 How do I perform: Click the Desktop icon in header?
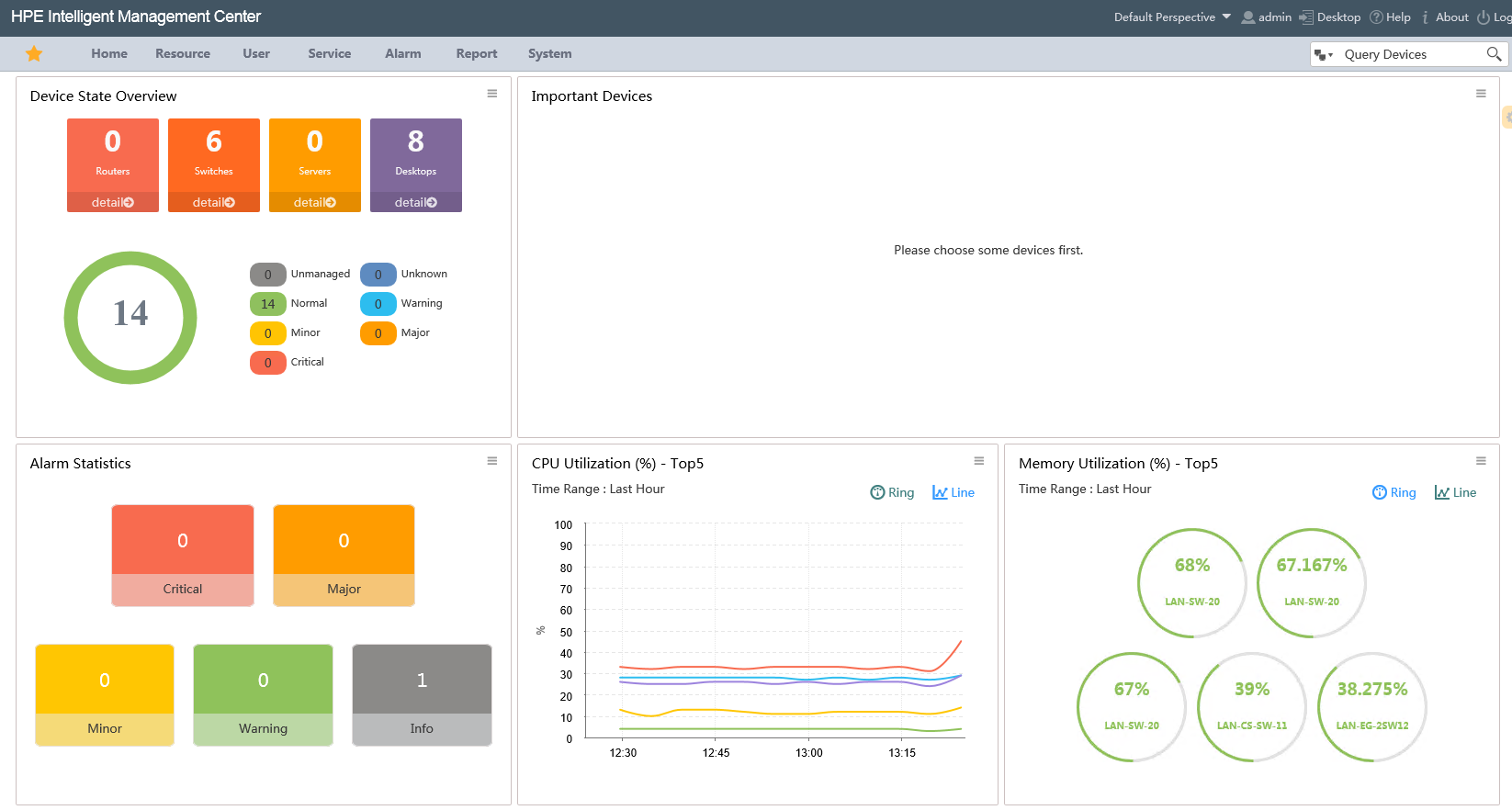[x=1305, y=17]
